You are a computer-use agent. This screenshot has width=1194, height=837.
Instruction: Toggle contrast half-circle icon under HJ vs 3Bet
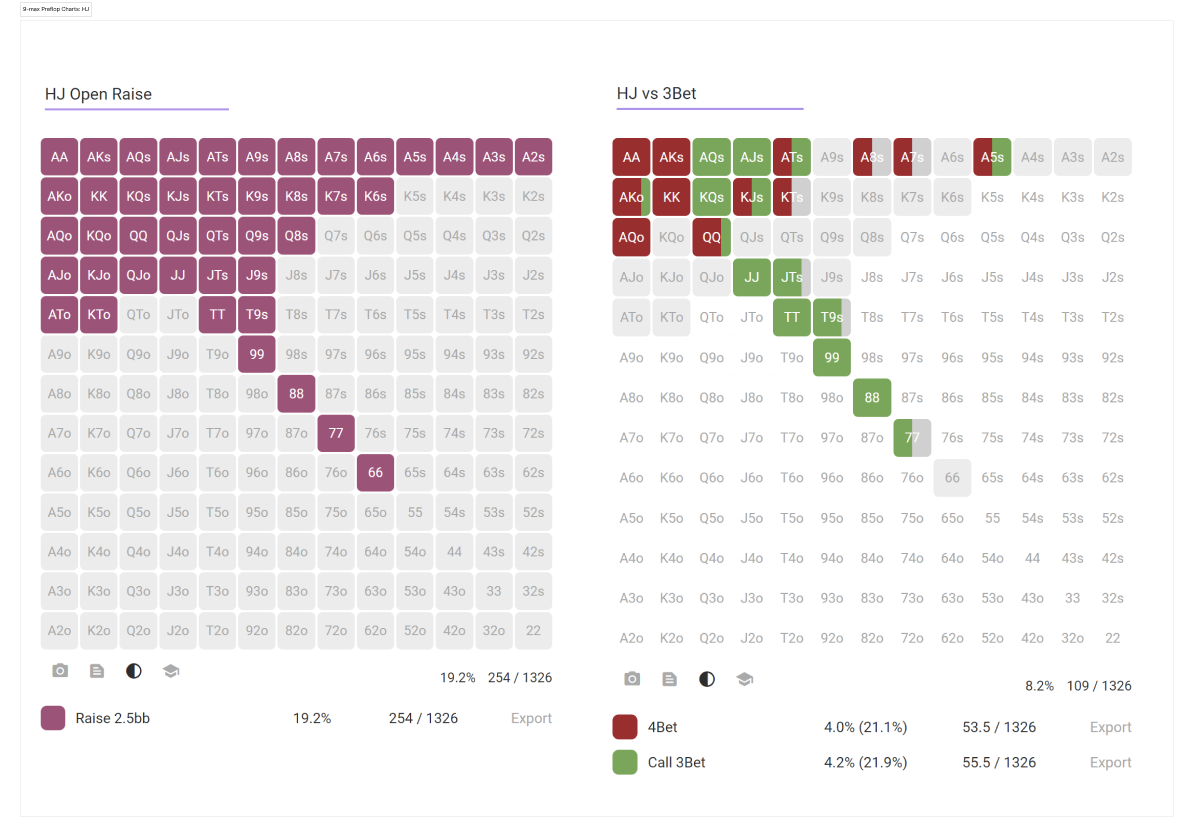click(707, 679)
